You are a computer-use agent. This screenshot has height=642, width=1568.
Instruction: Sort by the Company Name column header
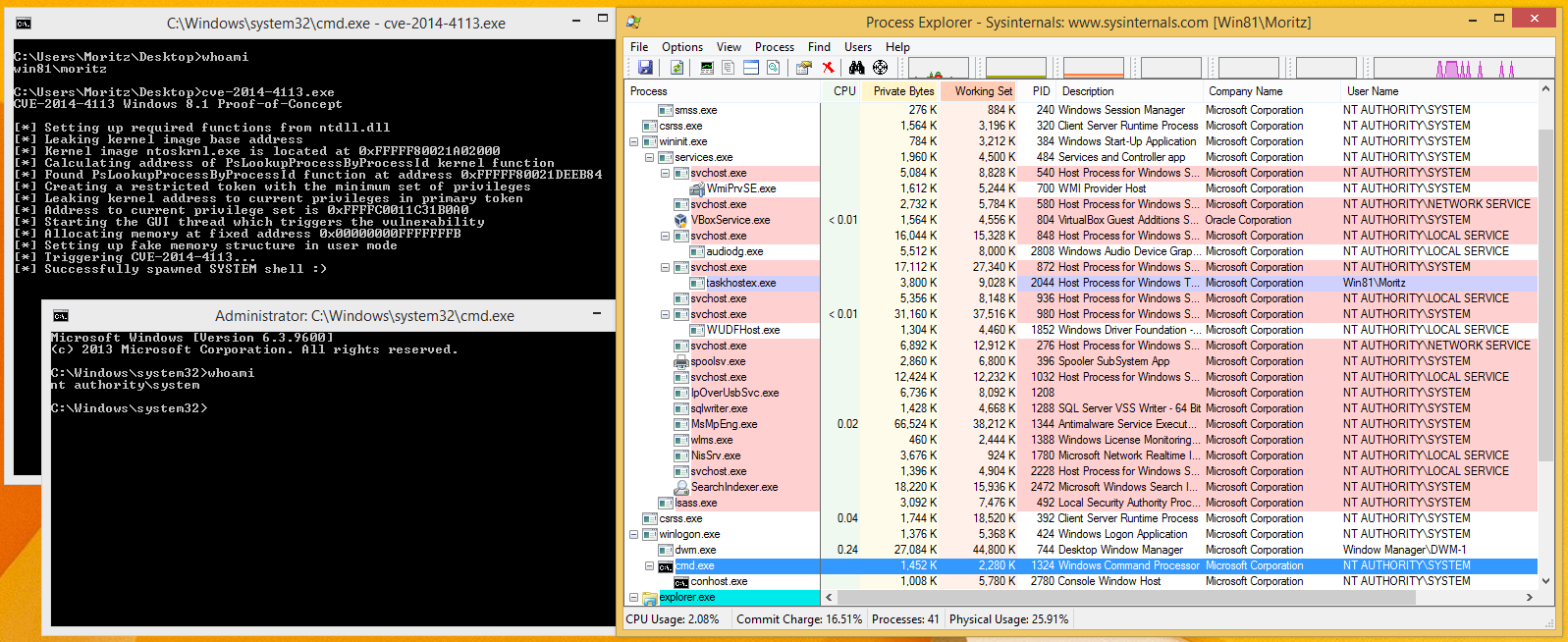click(1271, 90)
